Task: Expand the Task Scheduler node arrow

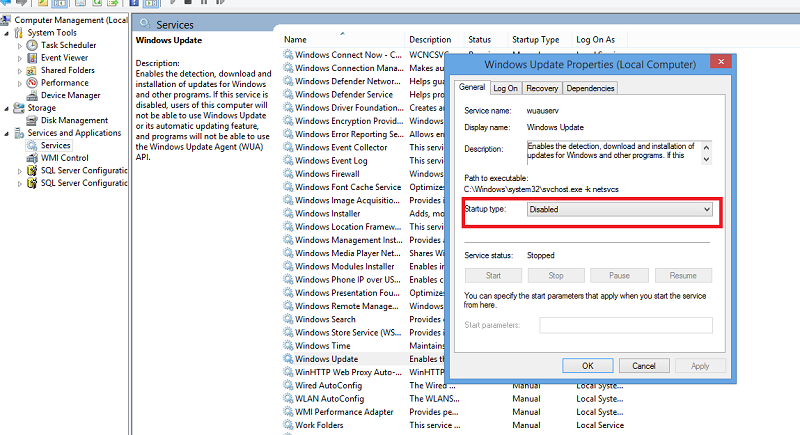Action: point(20,45)
